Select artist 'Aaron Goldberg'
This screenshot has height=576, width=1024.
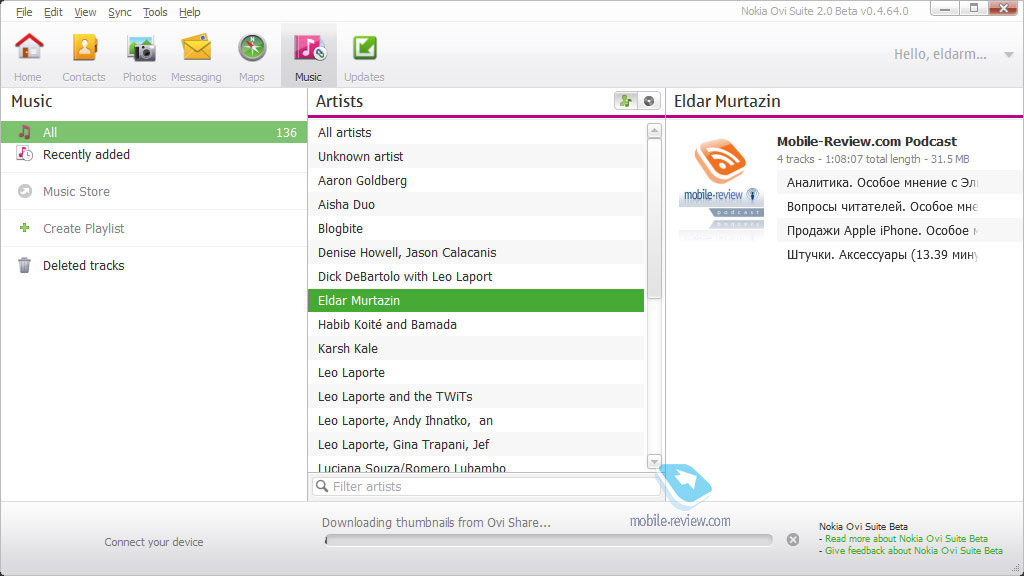[476, 181]
